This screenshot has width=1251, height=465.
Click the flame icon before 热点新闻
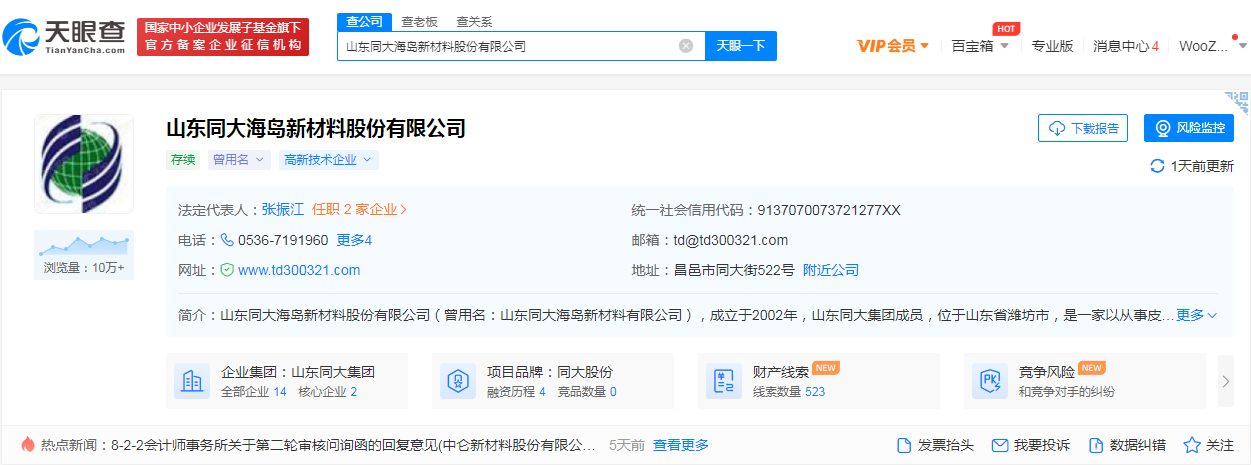coord(27,444)
